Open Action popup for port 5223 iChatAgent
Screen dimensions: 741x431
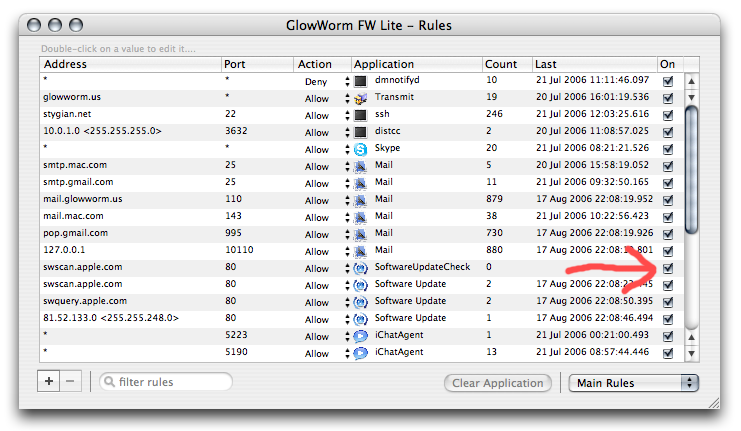click(x=347, y=336)
